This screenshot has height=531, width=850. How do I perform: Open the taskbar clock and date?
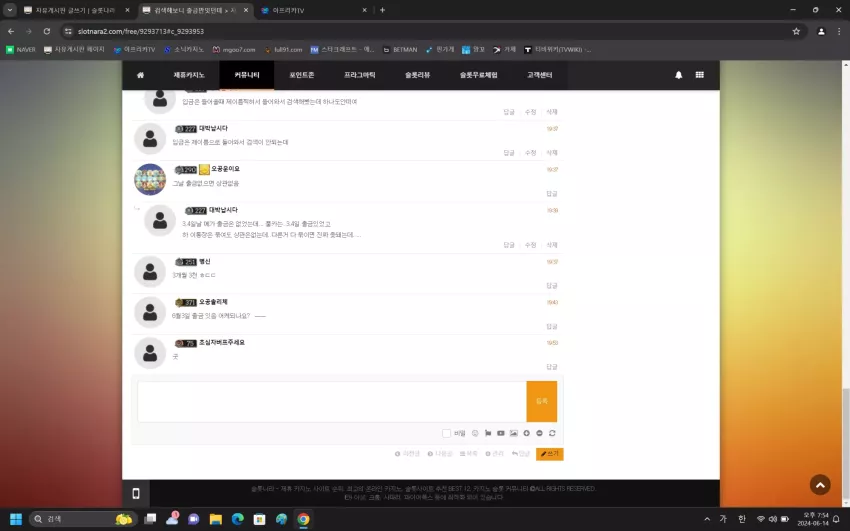813,519
